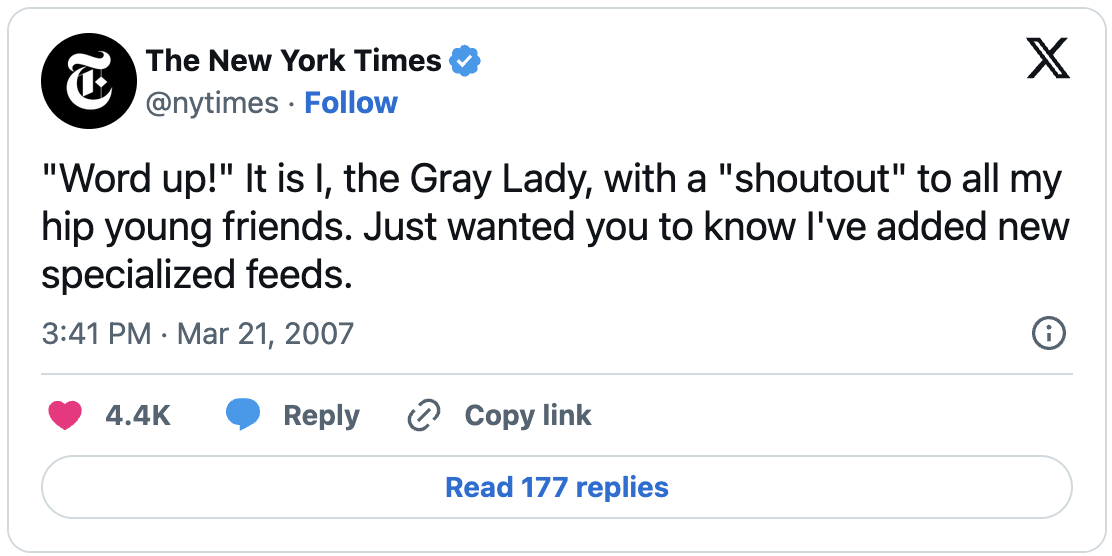Click "specialized feeds." in the tweet's last line
Viewport: 1112px width, 556px height.
tap(197, 274)
